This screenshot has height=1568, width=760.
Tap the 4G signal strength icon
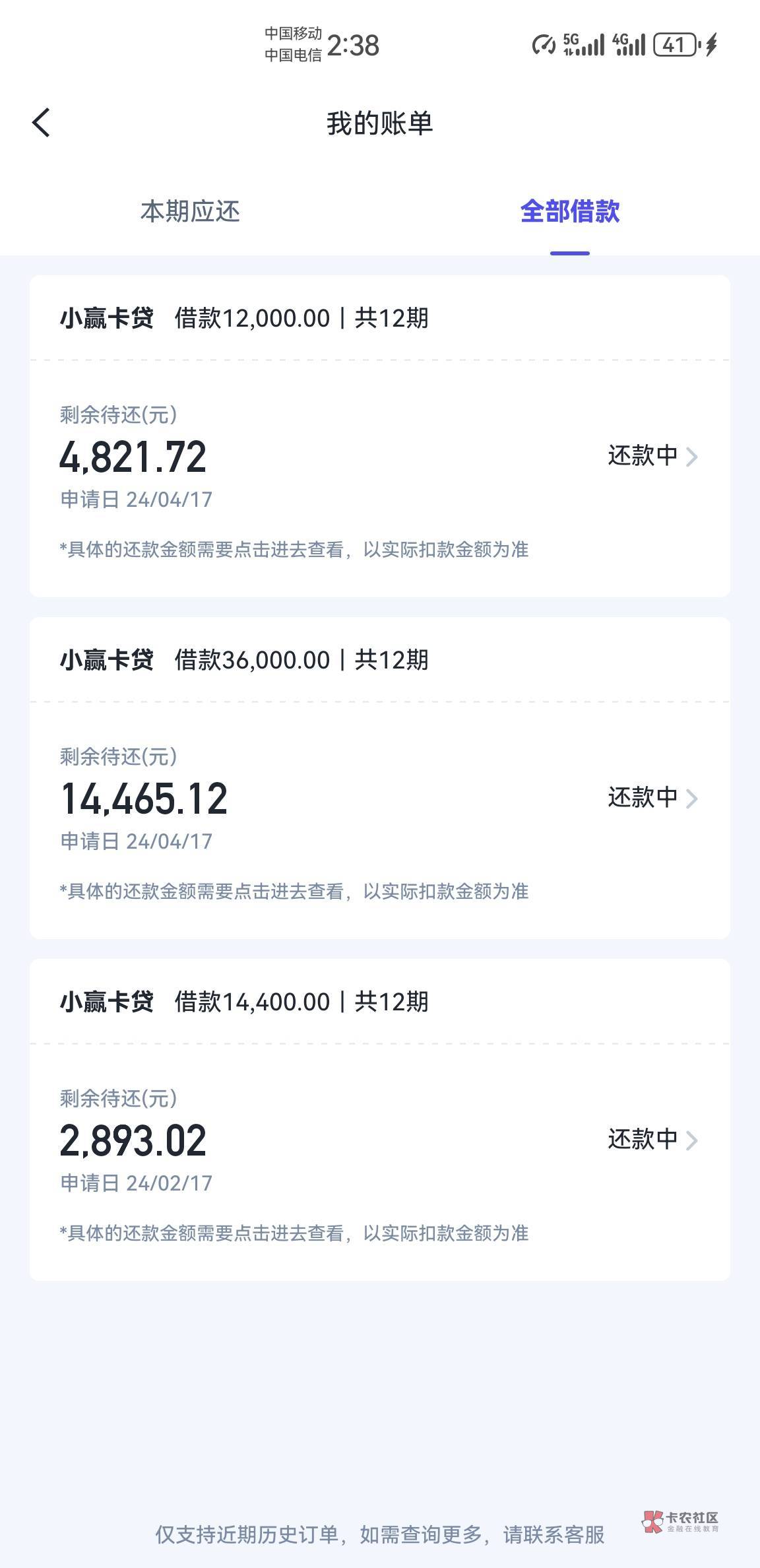(x=629, y=45)
